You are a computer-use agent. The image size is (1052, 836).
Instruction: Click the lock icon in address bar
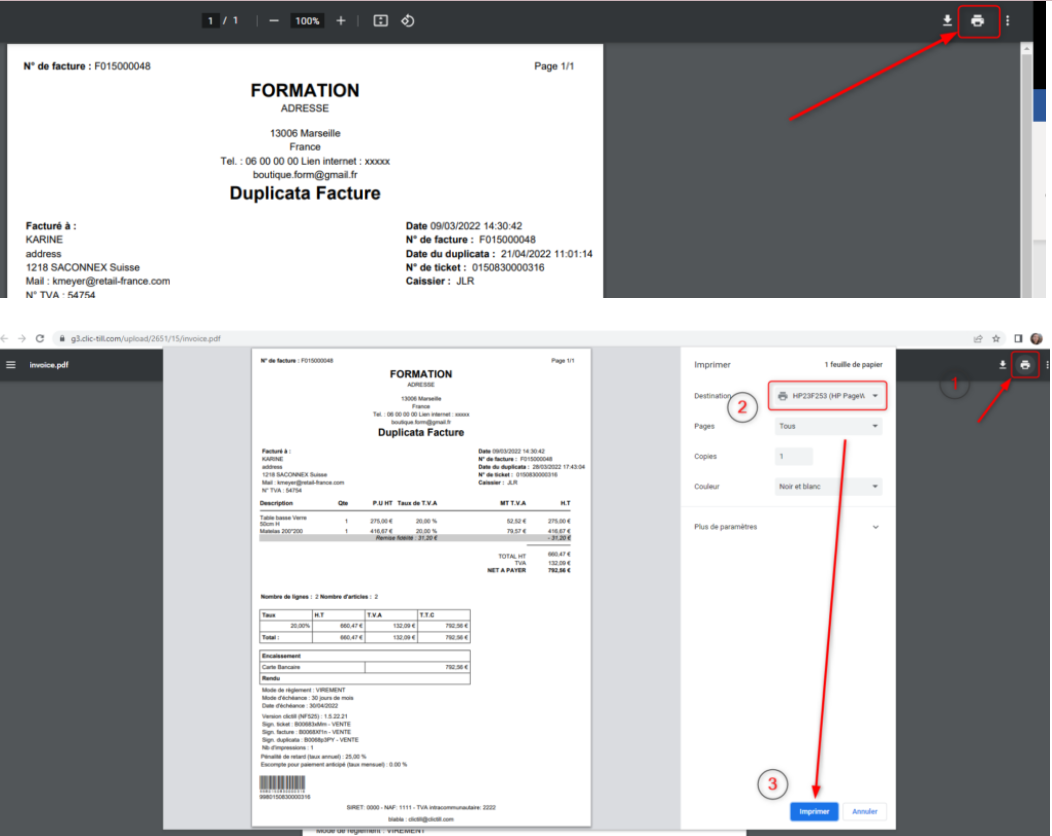(62, 339)
